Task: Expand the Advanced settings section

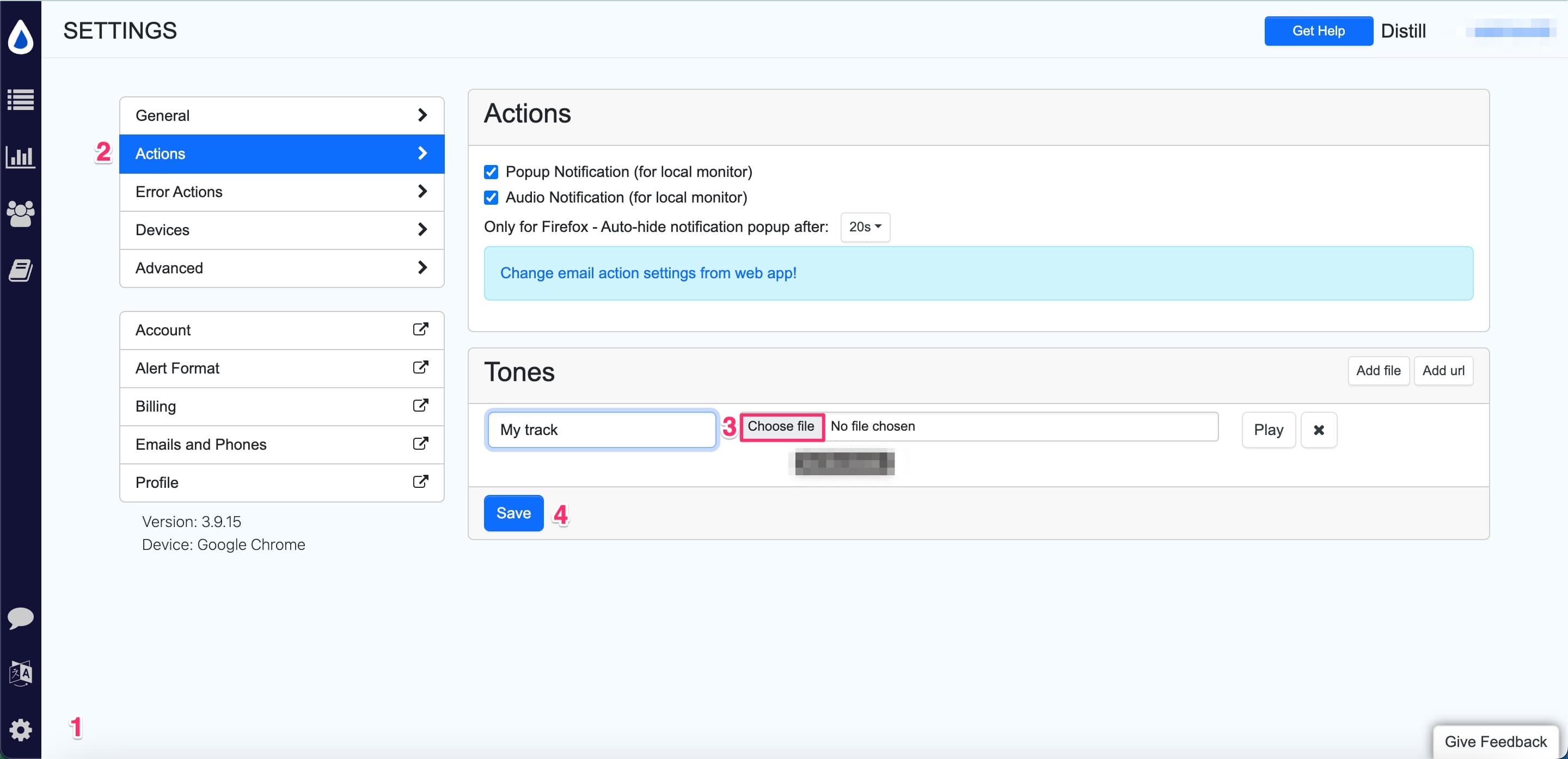Action: click(281, 268)
